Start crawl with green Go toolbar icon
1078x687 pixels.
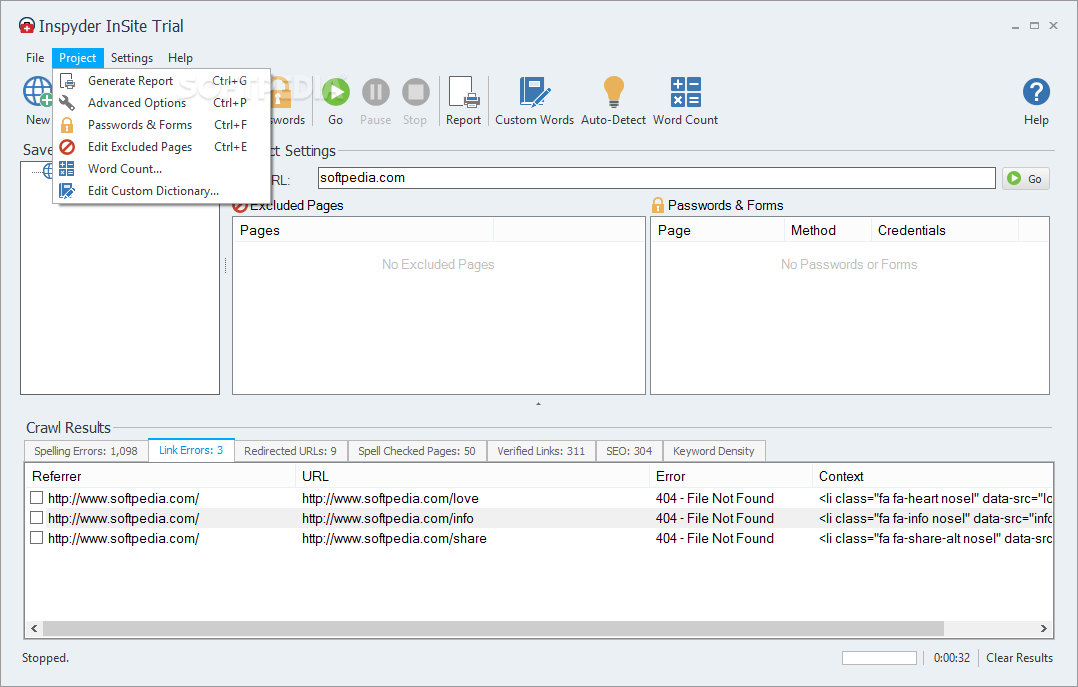click(x=336, y=91)
